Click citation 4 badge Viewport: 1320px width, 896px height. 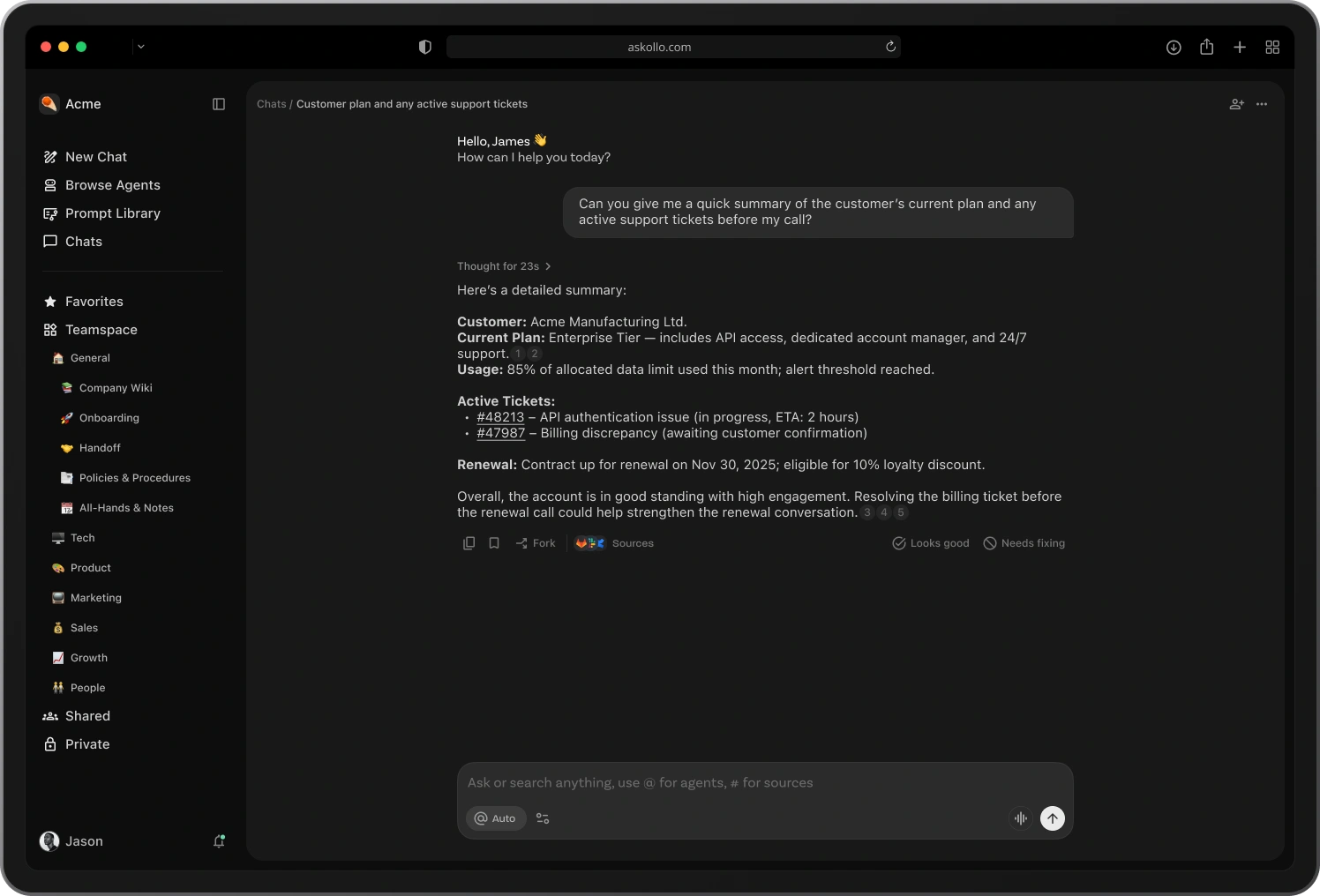(884, 512)
